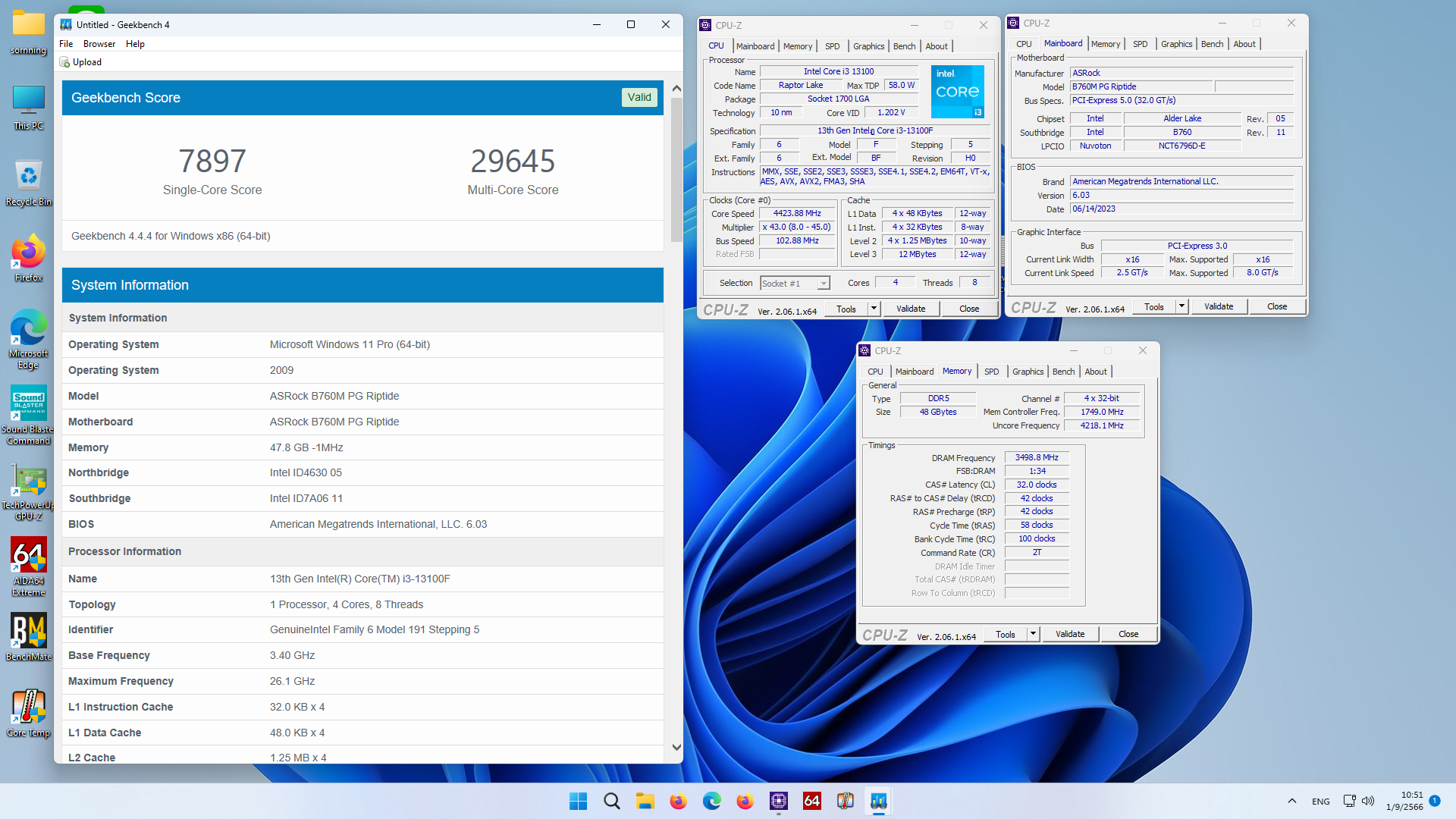The height and width of the screenshot is (819, 1456).
Task: Launch AIDA64 Extreme from desktop
Action: (x=28, y=567)
